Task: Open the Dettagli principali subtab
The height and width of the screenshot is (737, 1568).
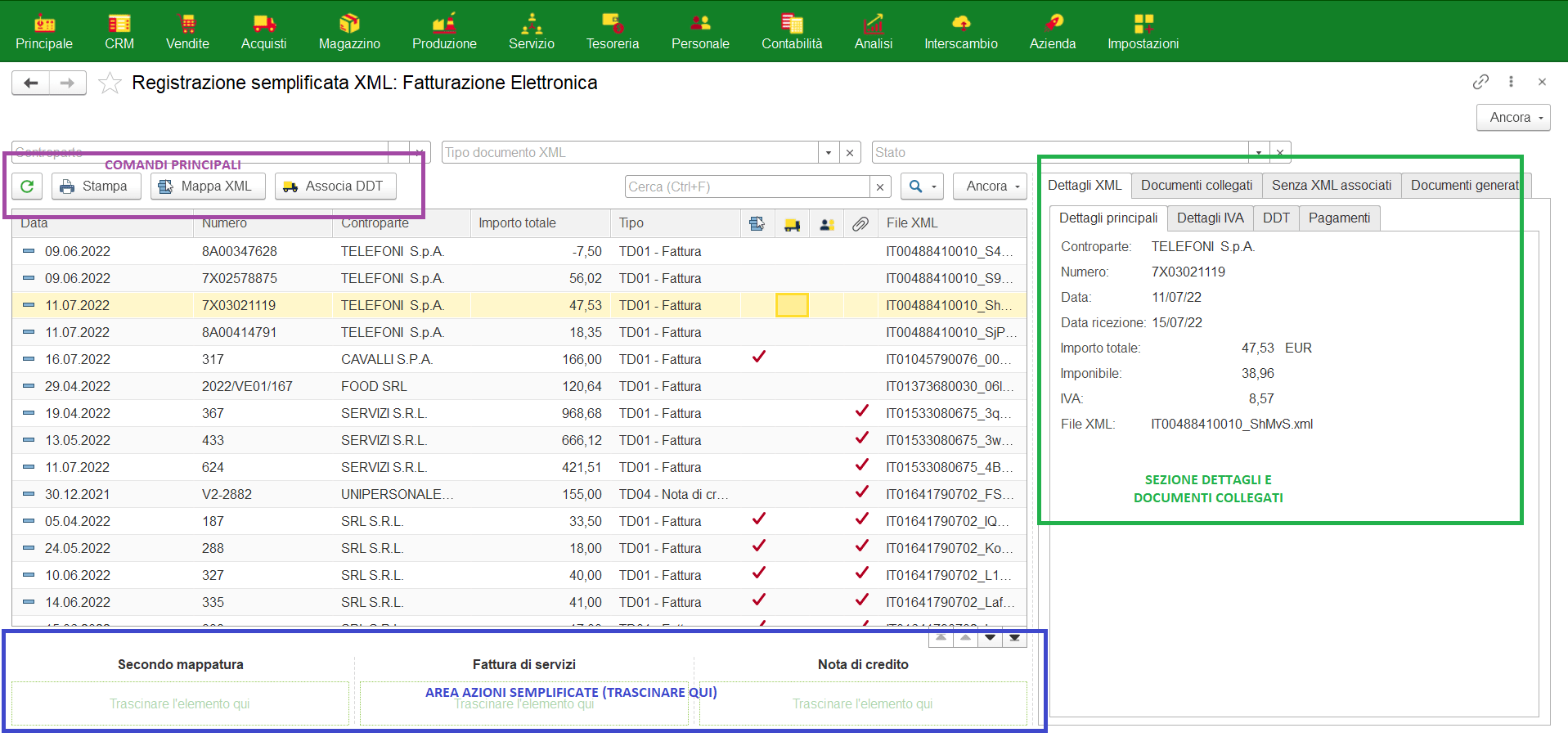Action: [1108, 218]
